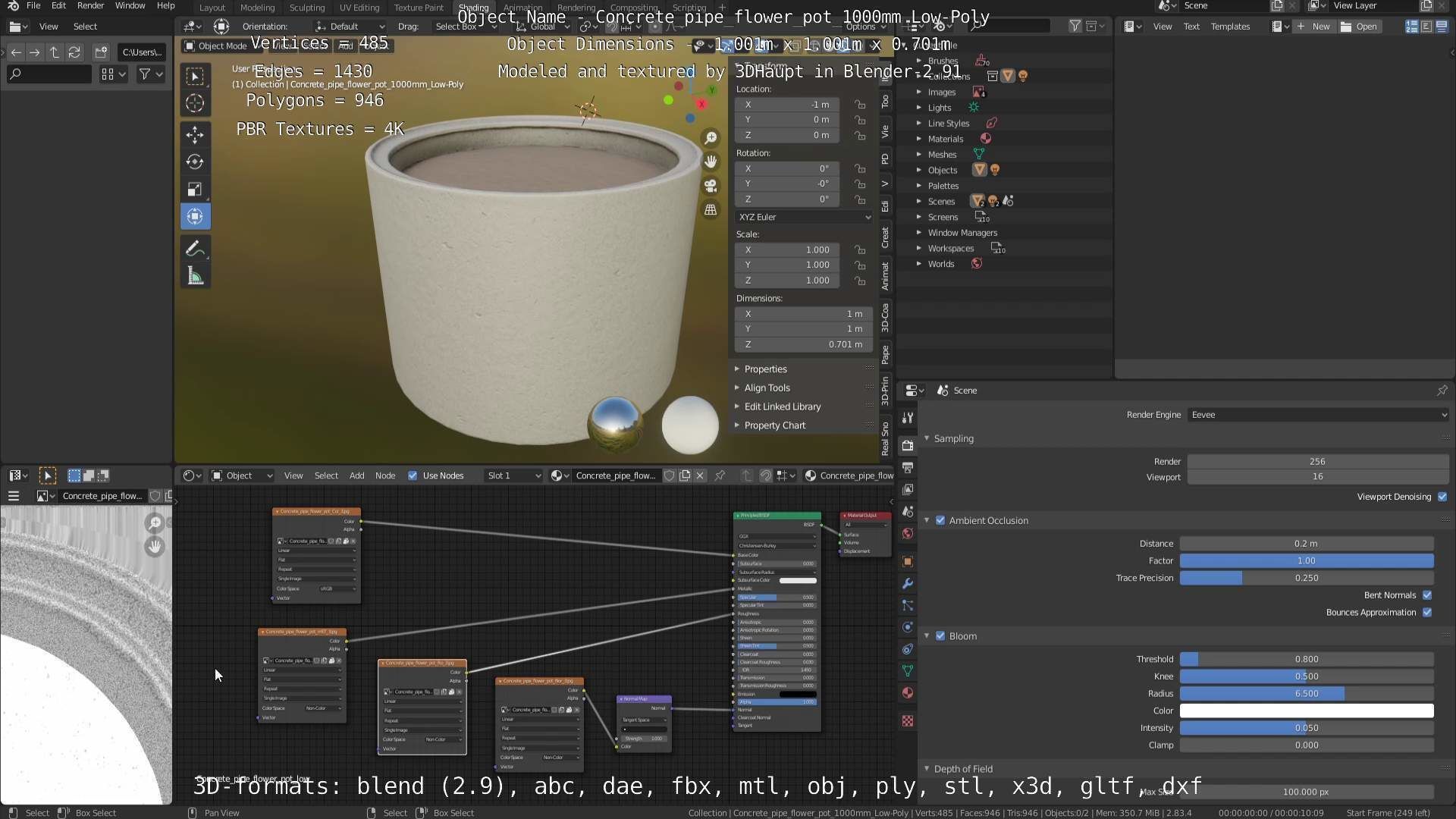The width and height of the screenshot is (1456, 819).
Task: Open the Modifiers wrench tab icon
Action: click(x=907, y=583)
